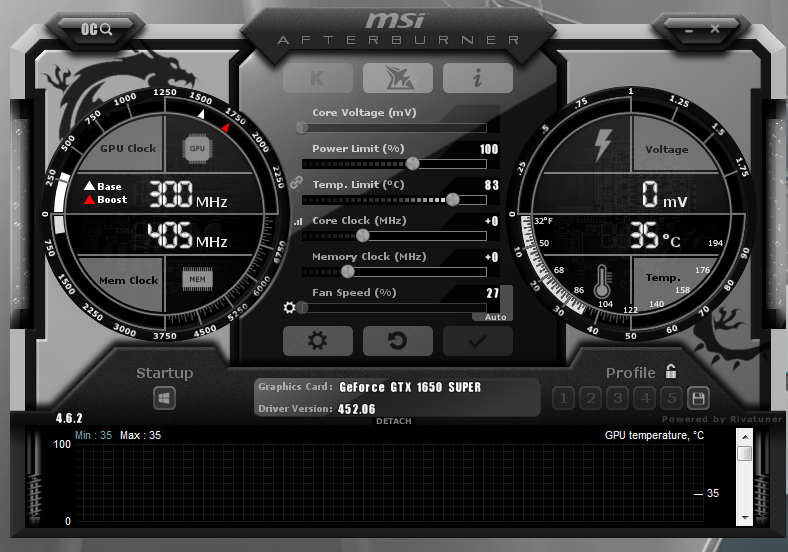Save profile with floppy disk icon
The image size is (788, 552).
699,399
